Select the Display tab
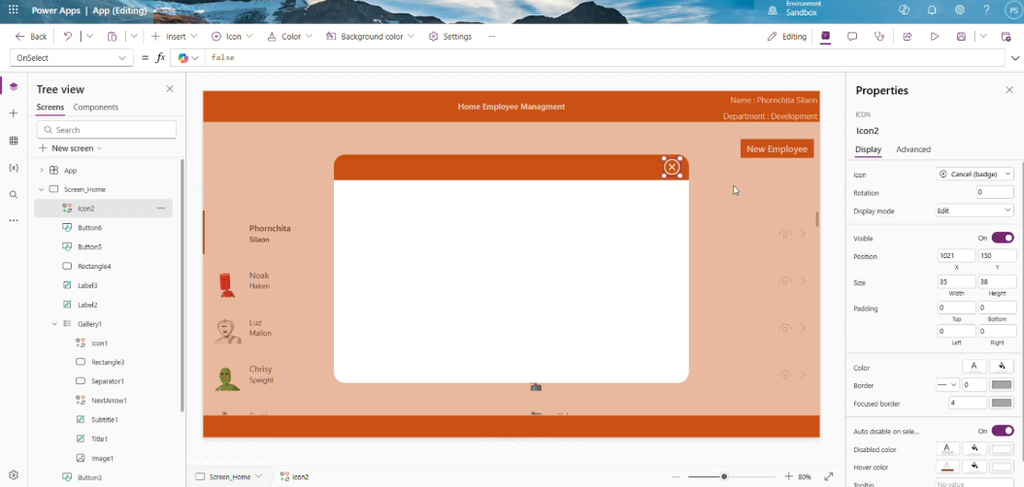Image resolution: width=1024 pixels, height=487 pixels. 868,149
